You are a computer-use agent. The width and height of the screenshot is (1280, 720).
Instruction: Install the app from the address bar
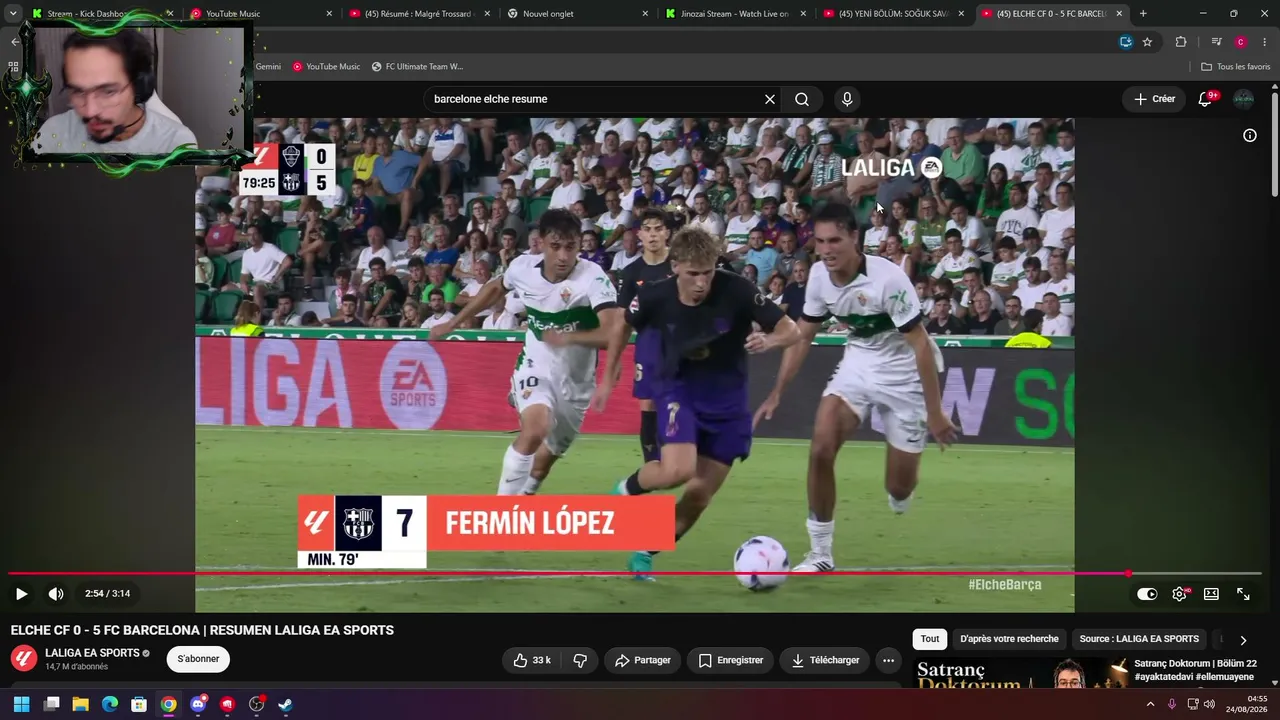tap(1126, 42)
